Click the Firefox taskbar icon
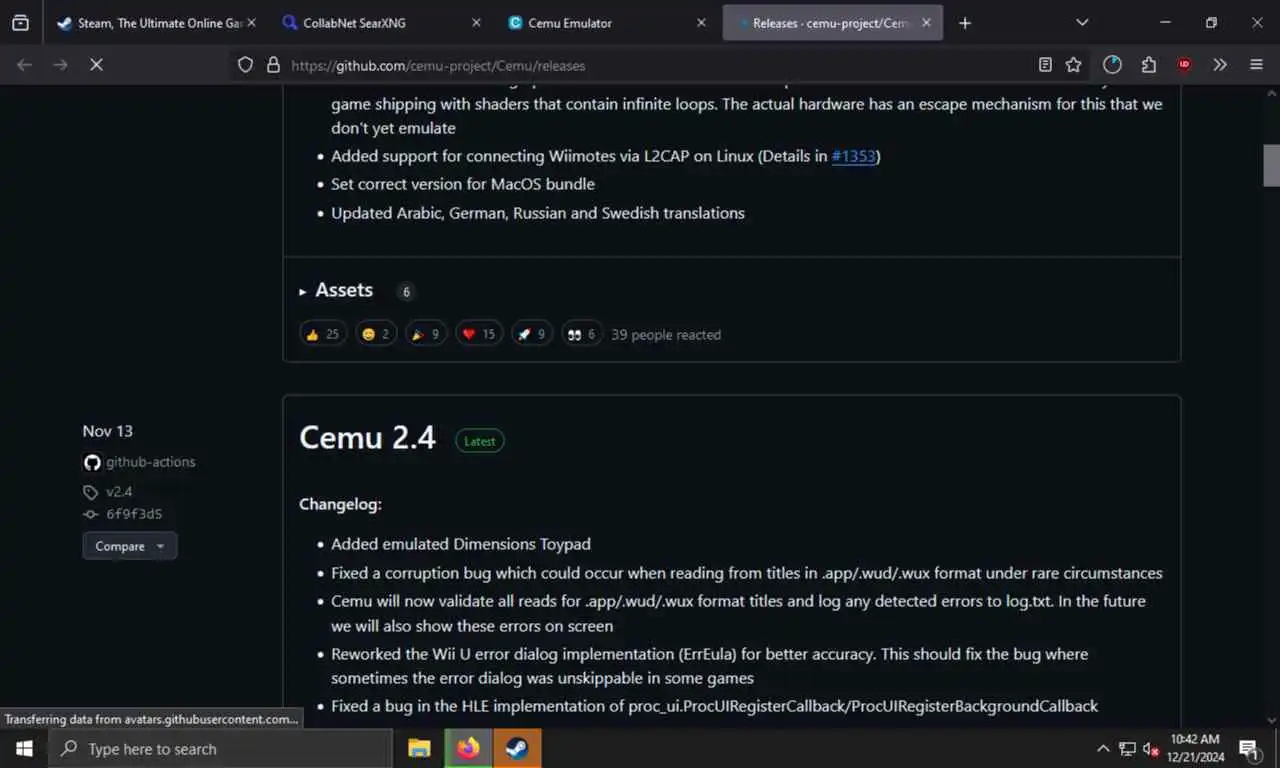 coord(468,748)
